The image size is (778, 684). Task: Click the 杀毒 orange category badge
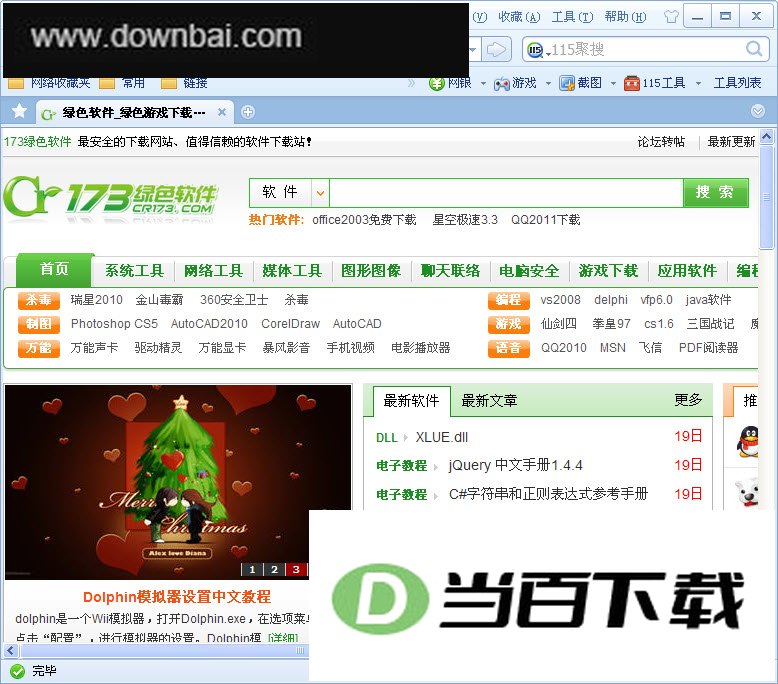point(39,300)
